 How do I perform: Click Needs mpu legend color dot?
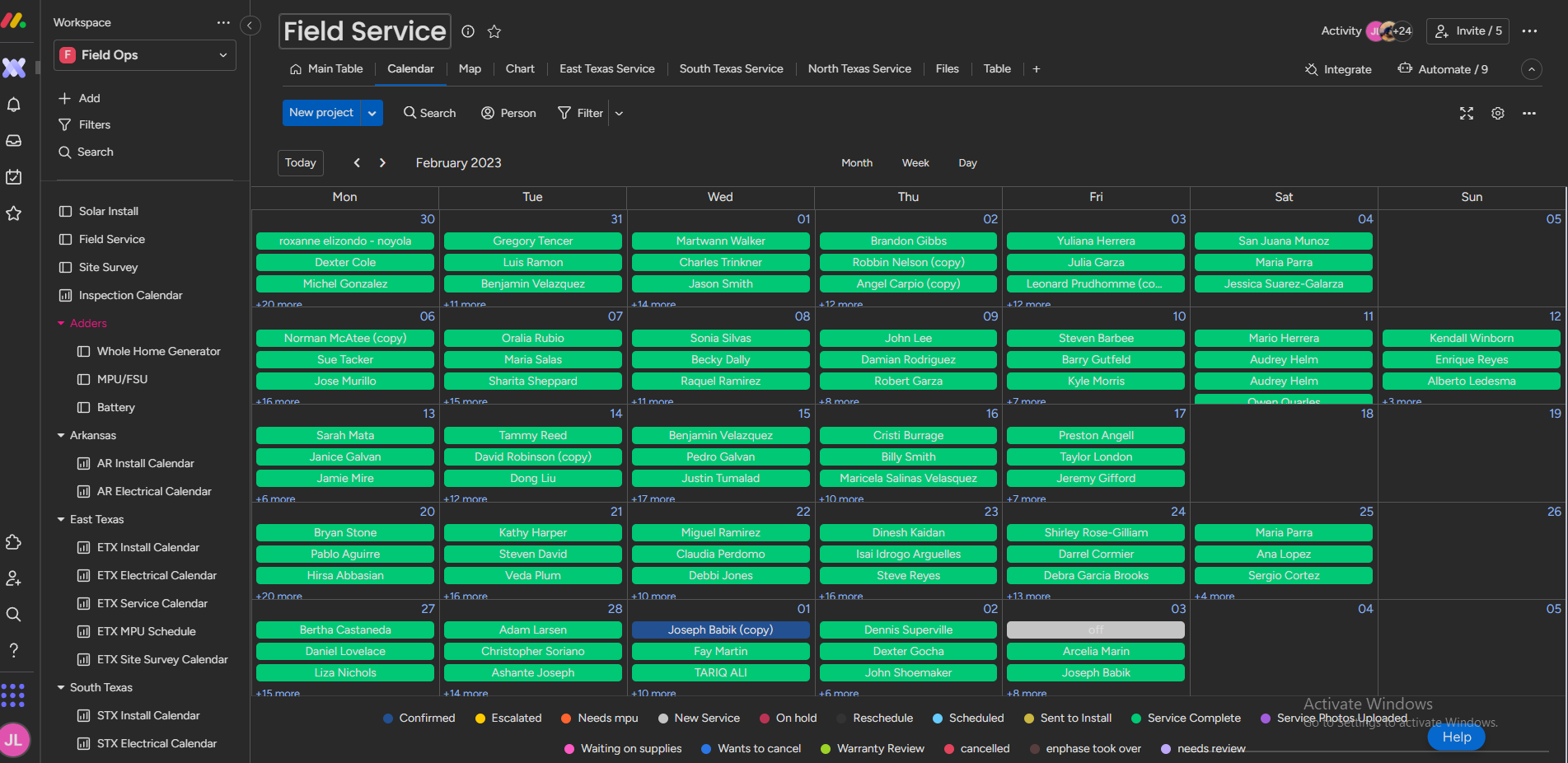(566, 719)
